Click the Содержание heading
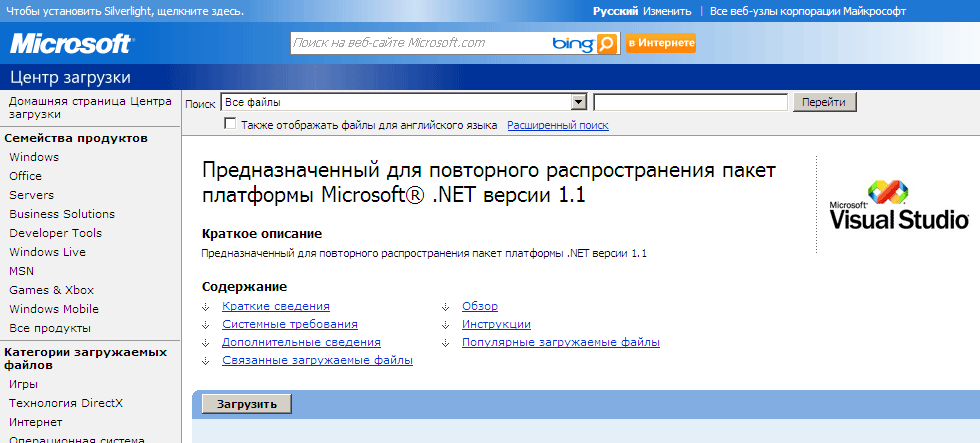 click(244, 287)
